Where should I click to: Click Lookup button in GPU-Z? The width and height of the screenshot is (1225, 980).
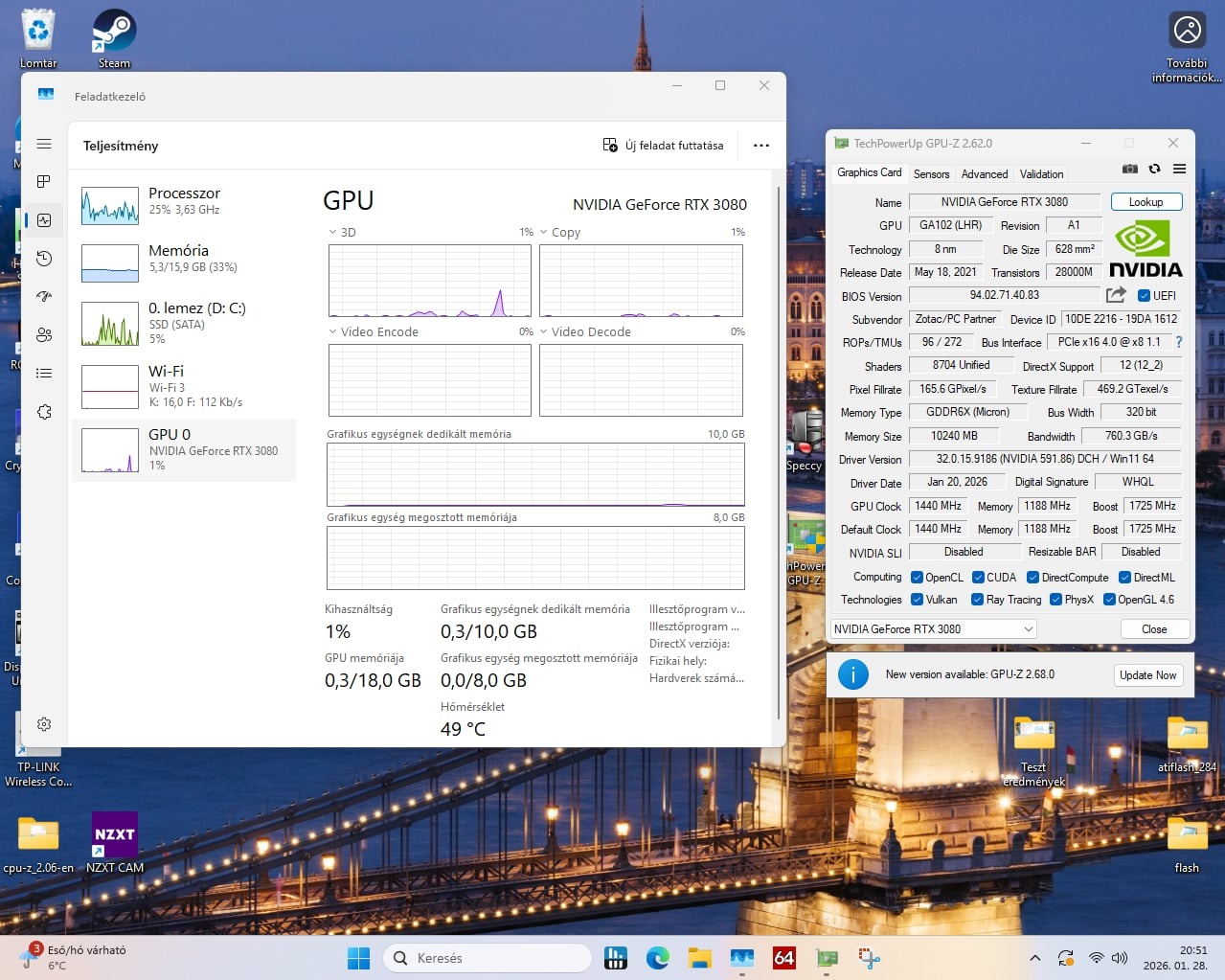(1146, 202)
